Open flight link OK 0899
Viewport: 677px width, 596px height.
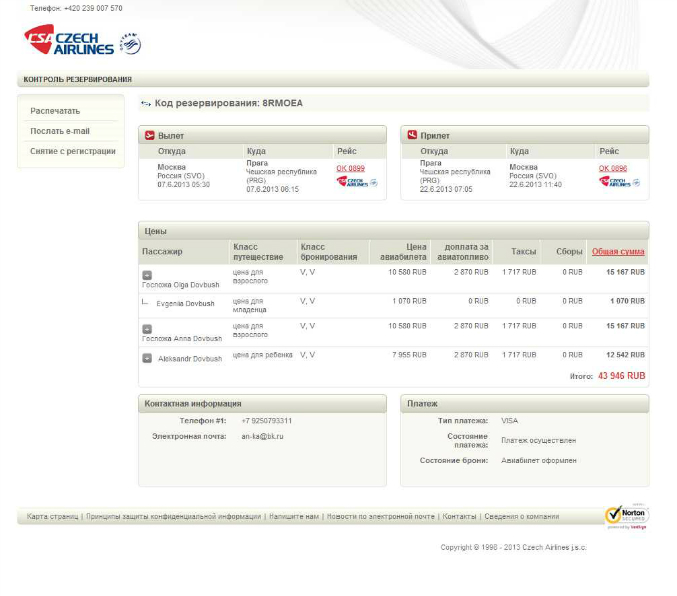[x=350, y=169]
